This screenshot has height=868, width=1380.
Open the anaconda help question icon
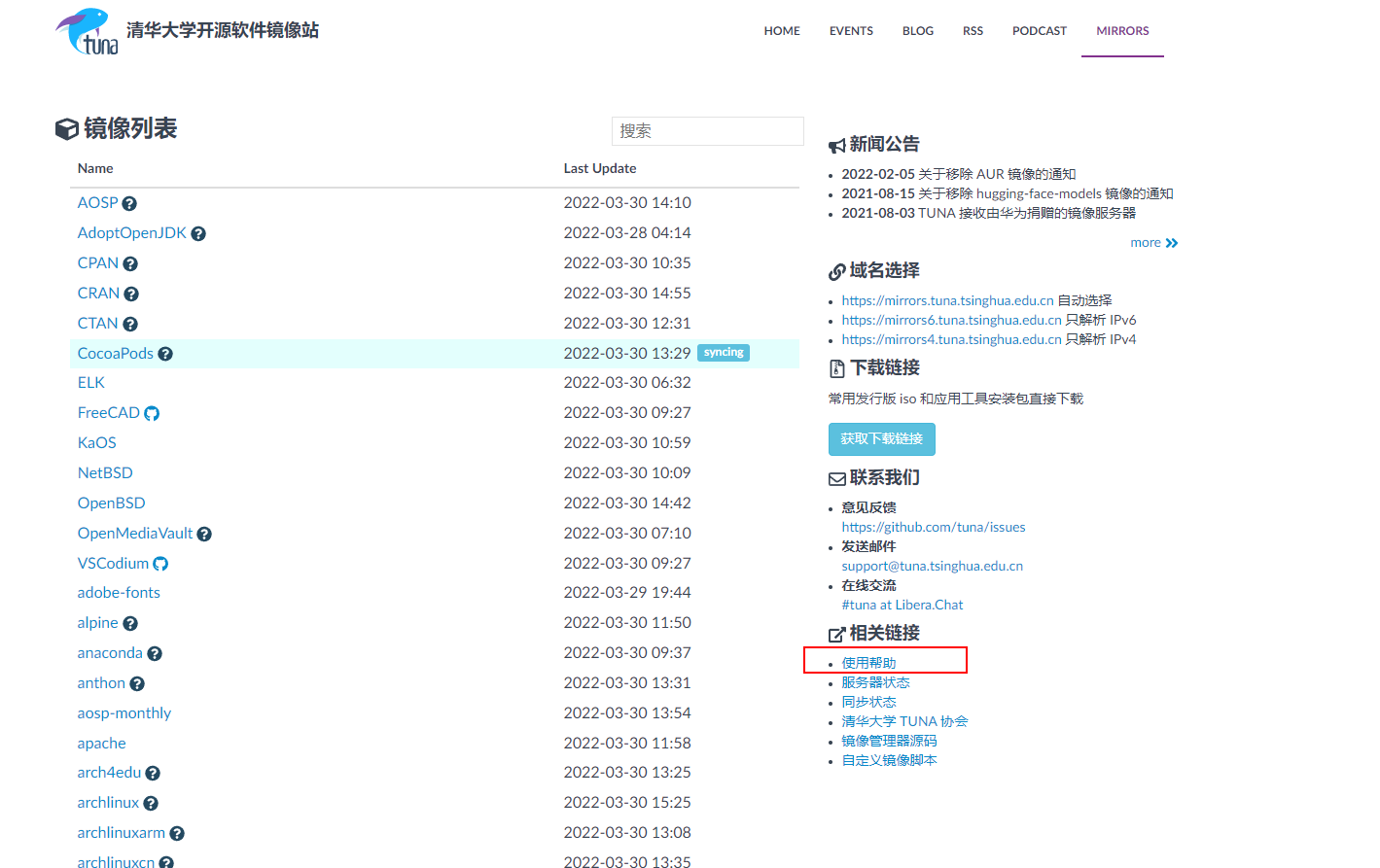[155, 654]
